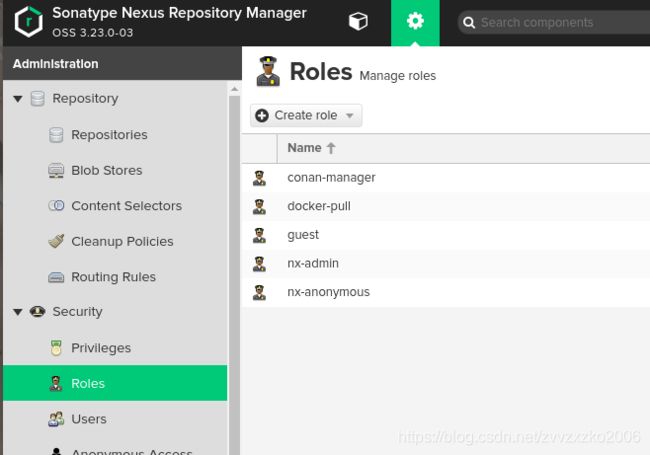Viewport: 650px width, 455px height.
Task: Click the nx-admin row officer icon
Action: [259, 264]
